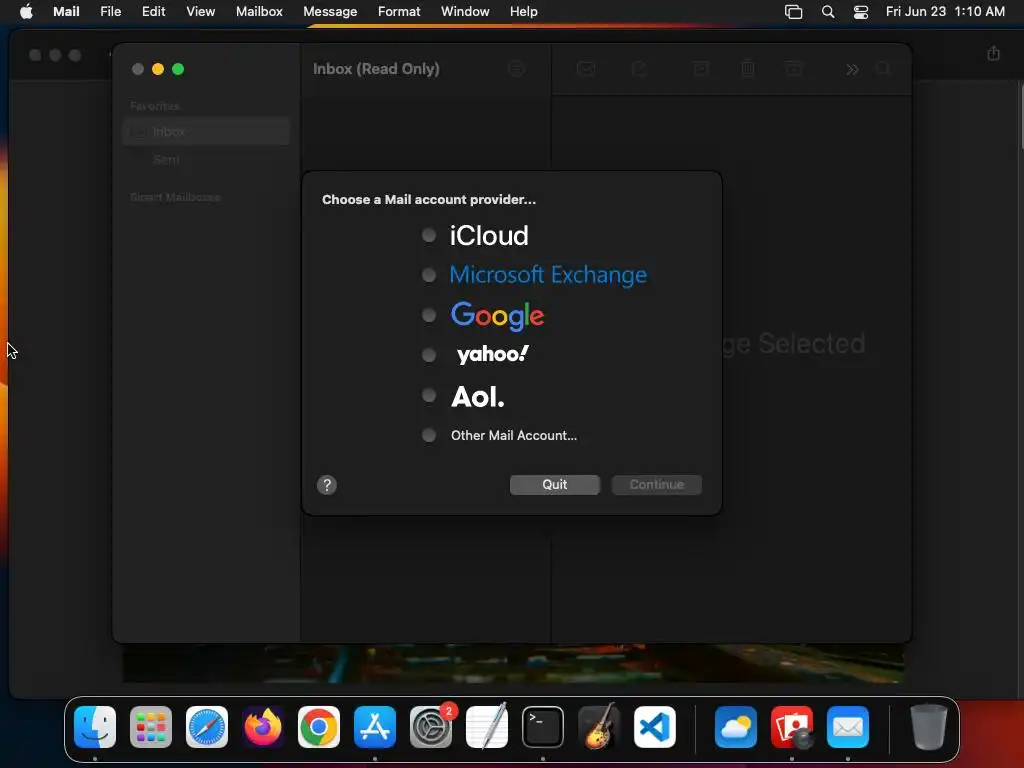Image resolution: width=1024 pixels, height=768 pixels.
Task: Click the junk icon in Mail toolbar
Action: (793, 69)
